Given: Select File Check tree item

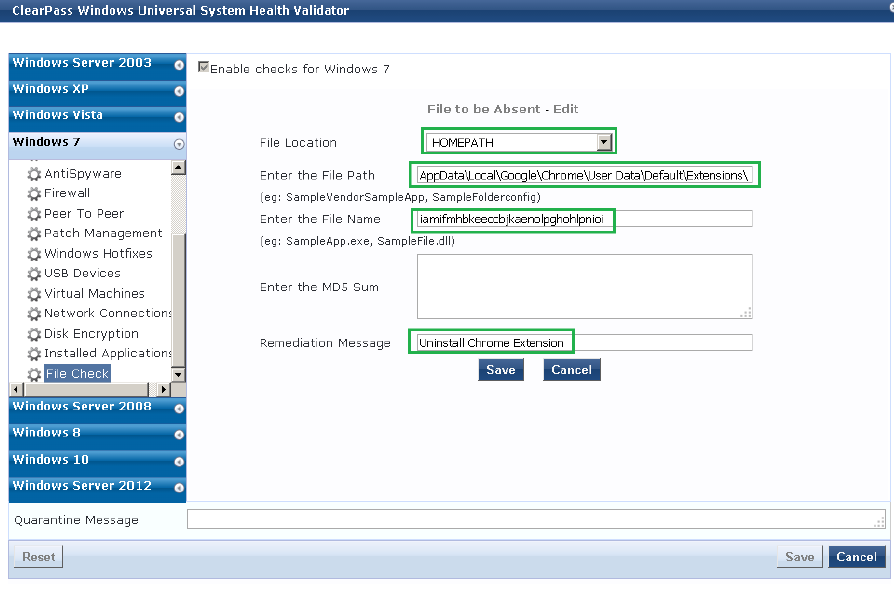Looking at the screenshot, I should [x=77, y=374].
